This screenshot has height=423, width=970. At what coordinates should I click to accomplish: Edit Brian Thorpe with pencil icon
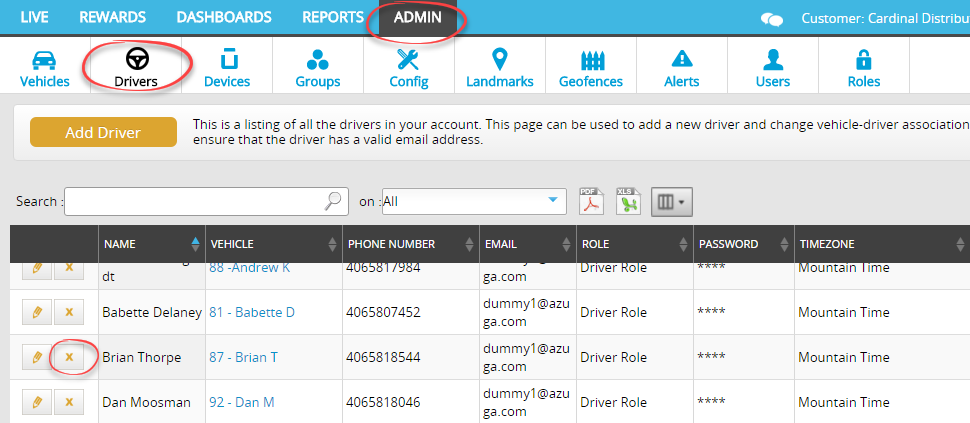tap(36, 357)
